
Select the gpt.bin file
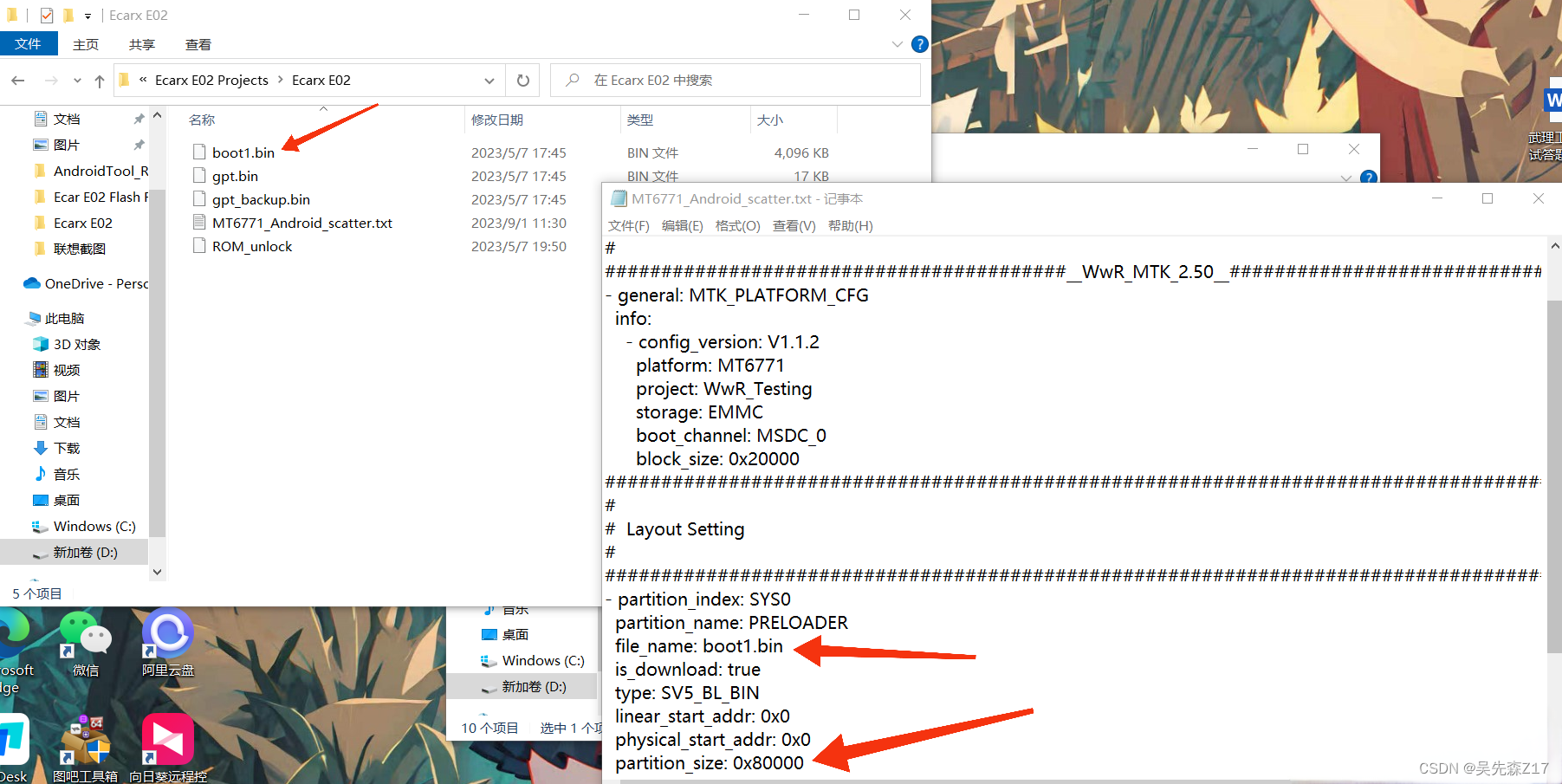click(x=235, y=176)
